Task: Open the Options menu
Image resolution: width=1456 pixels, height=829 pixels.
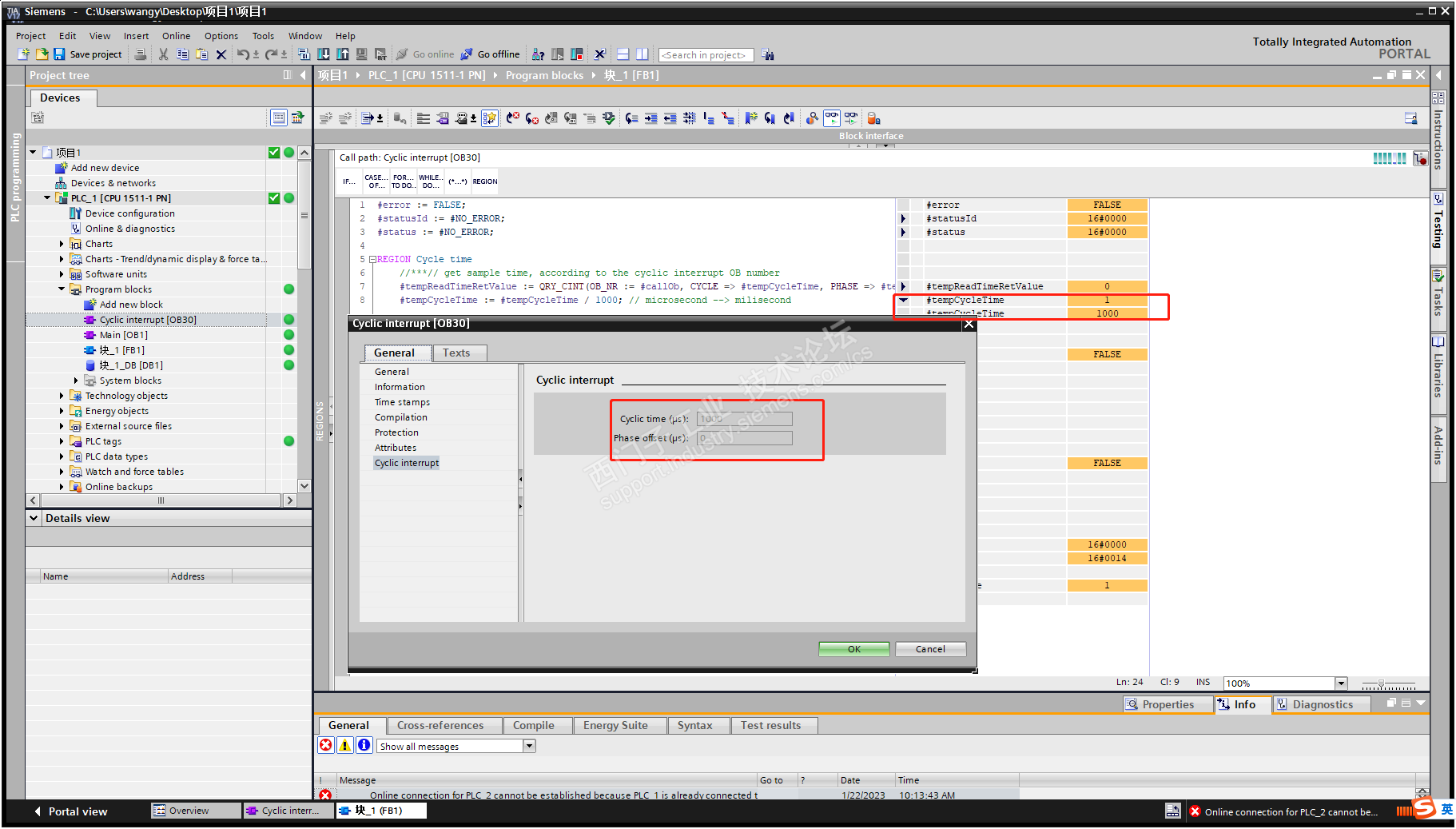Action: (221, 36)
